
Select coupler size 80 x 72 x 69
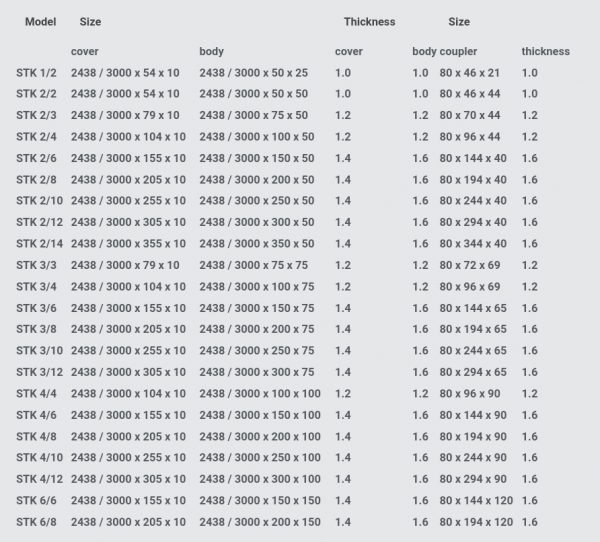point(470,265)
